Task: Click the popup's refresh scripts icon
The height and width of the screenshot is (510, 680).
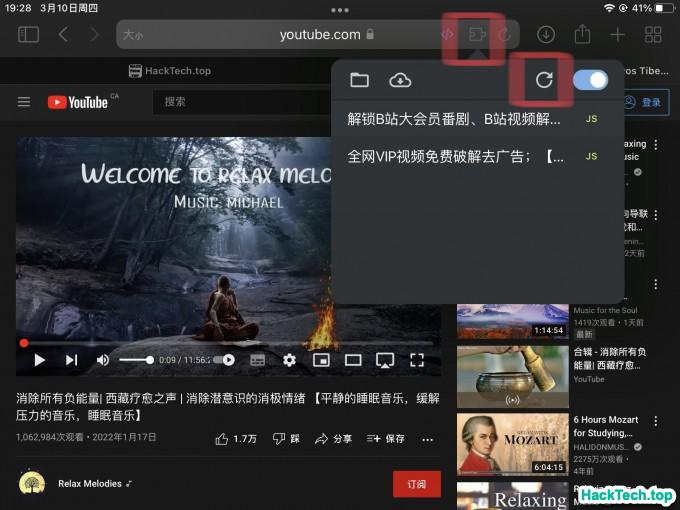Action: coord(544,80)
